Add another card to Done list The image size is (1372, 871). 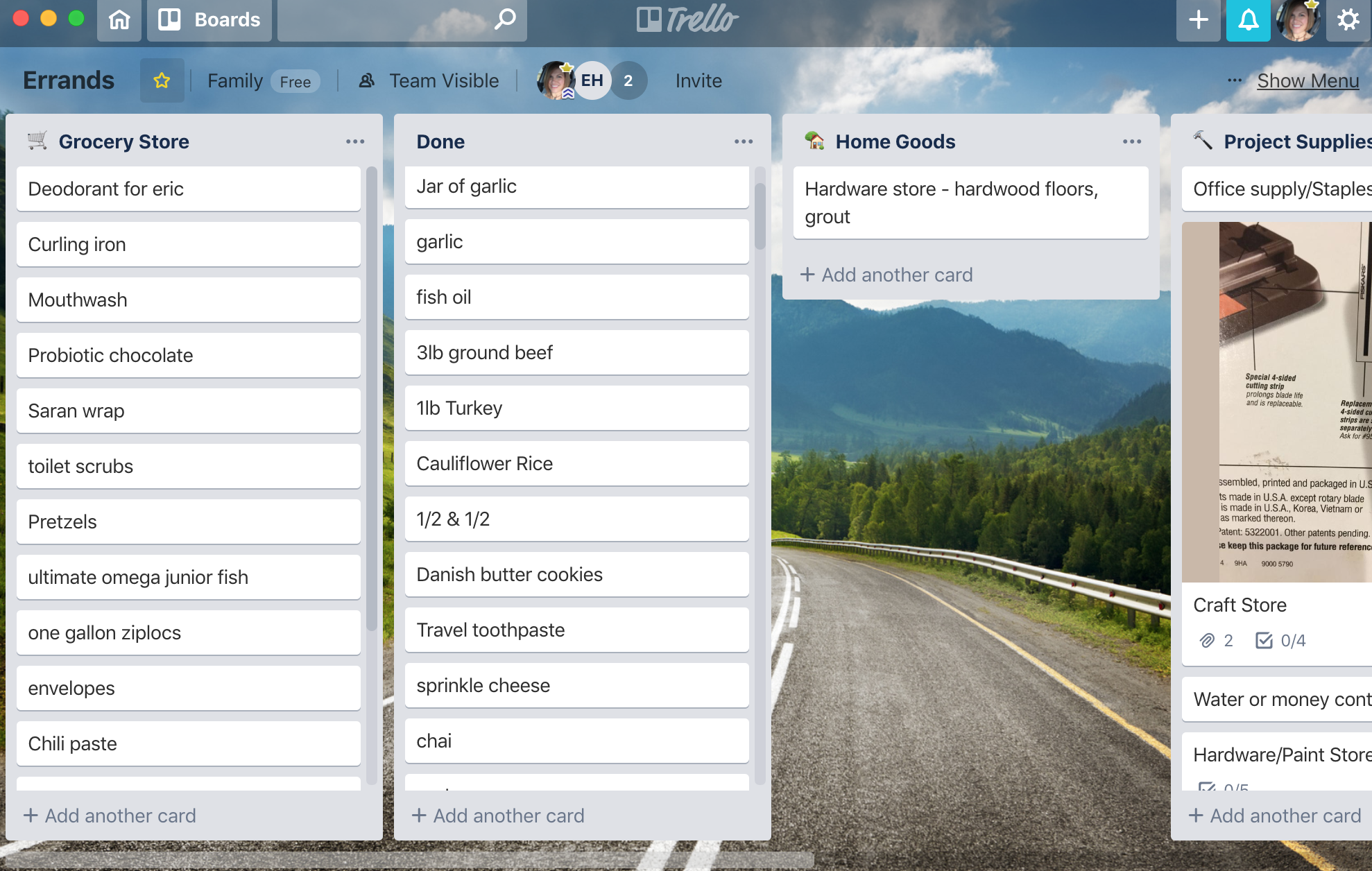pyautogui.click(x=499, y=816)
